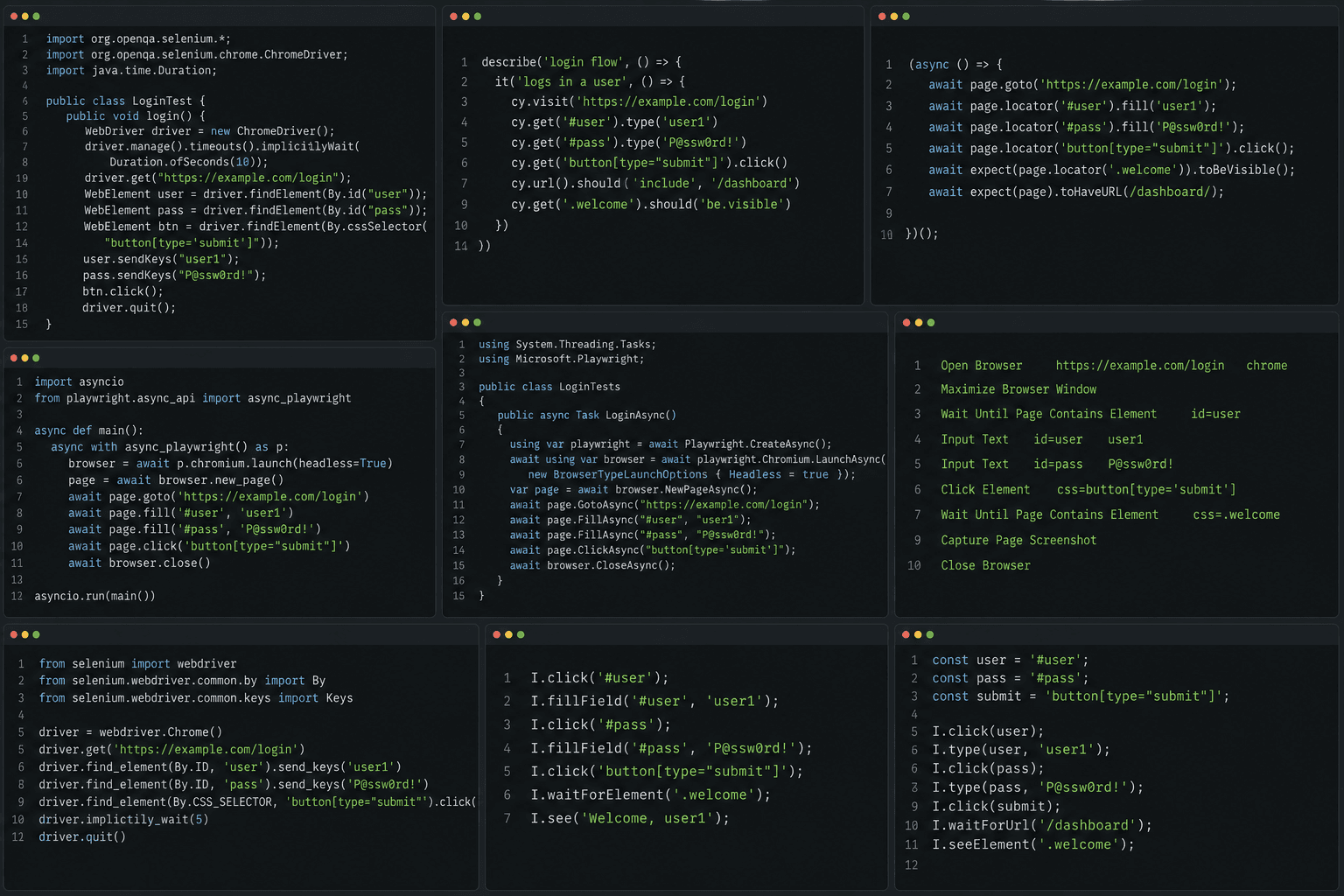This screenshot has height=896, width=1344.
Task: Close the JavaScript page.locator window
Action: (x=883, y=17)
